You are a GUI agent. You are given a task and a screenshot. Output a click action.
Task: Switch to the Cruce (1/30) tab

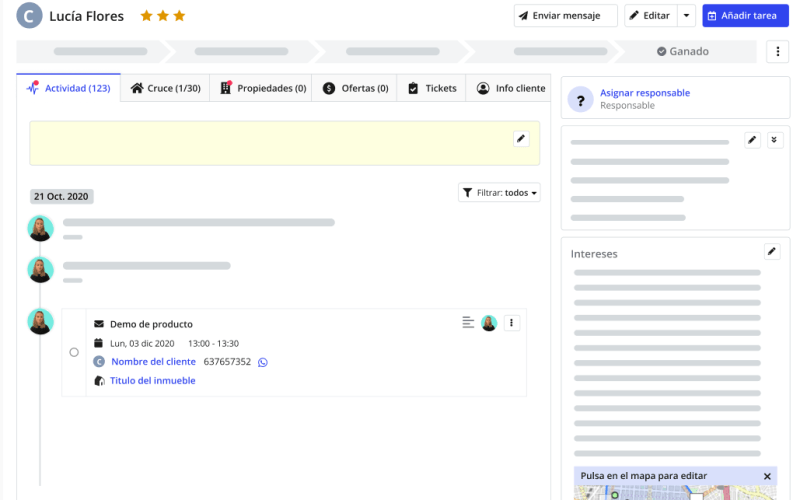point(165,88)
